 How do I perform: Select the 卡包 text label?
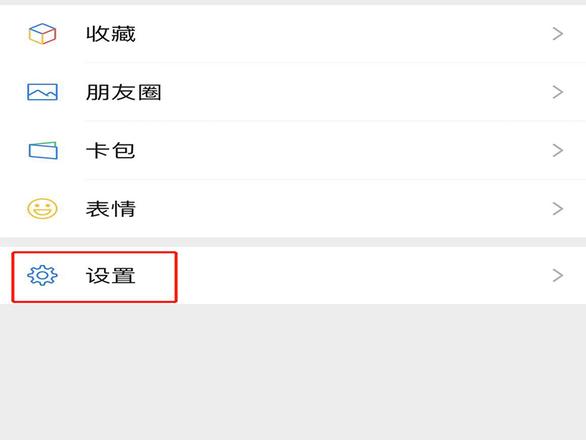point(110,150)
